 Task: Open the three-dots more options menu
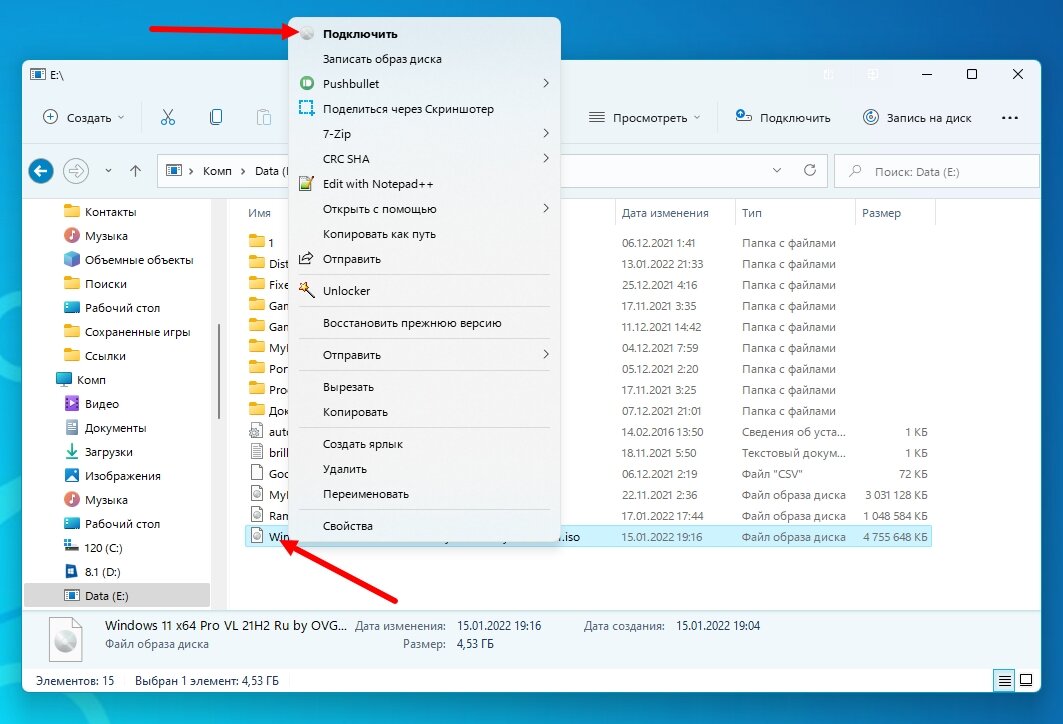pyautogui.click(x=1009, y=117)
